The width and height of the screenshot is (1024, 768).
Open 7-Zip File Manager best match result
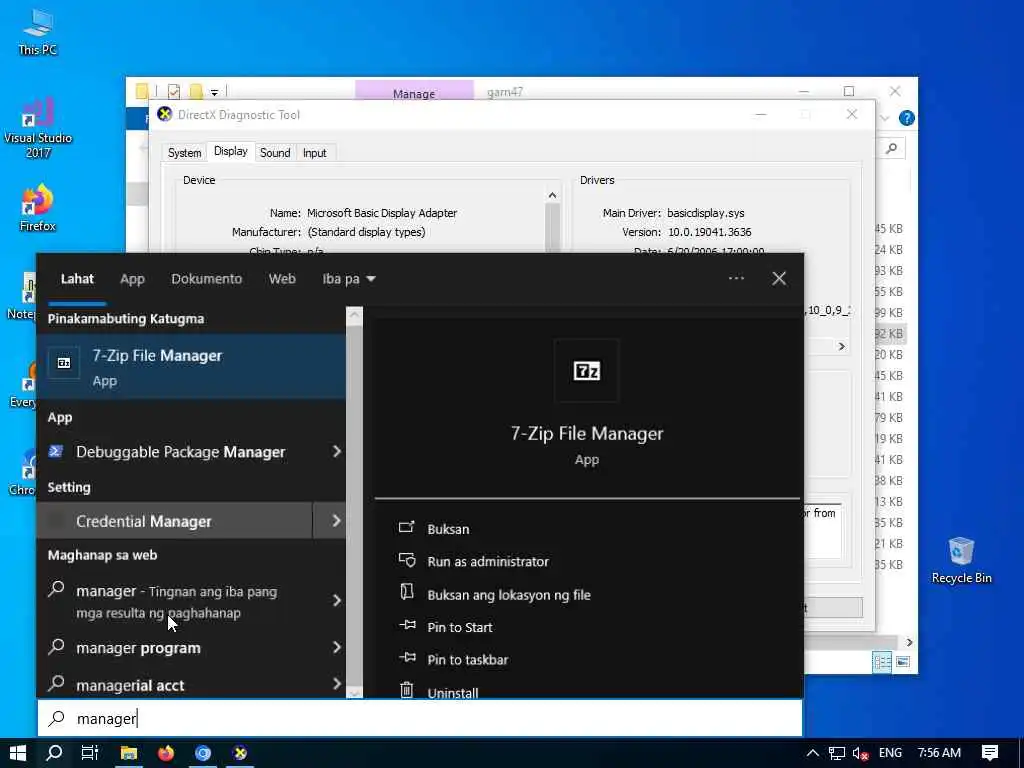(x=191, y=366)
